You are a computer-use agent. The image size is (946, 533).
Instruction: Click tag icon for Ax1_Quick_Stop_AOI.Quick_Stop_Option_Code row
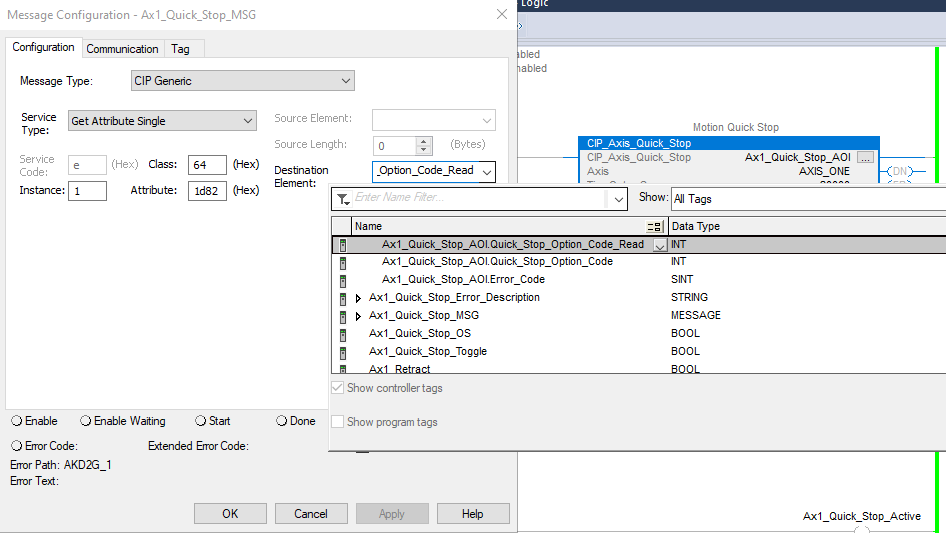coord(343,263)
